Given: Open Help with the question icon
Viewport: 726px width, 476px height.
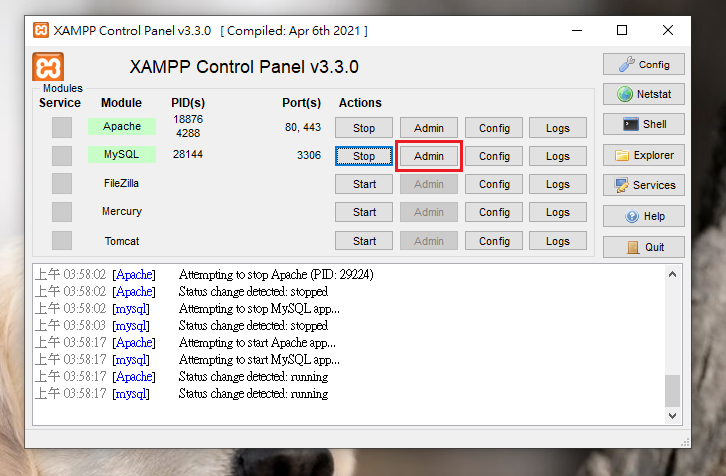Looking at the screenshot, I should click(644, 216).
